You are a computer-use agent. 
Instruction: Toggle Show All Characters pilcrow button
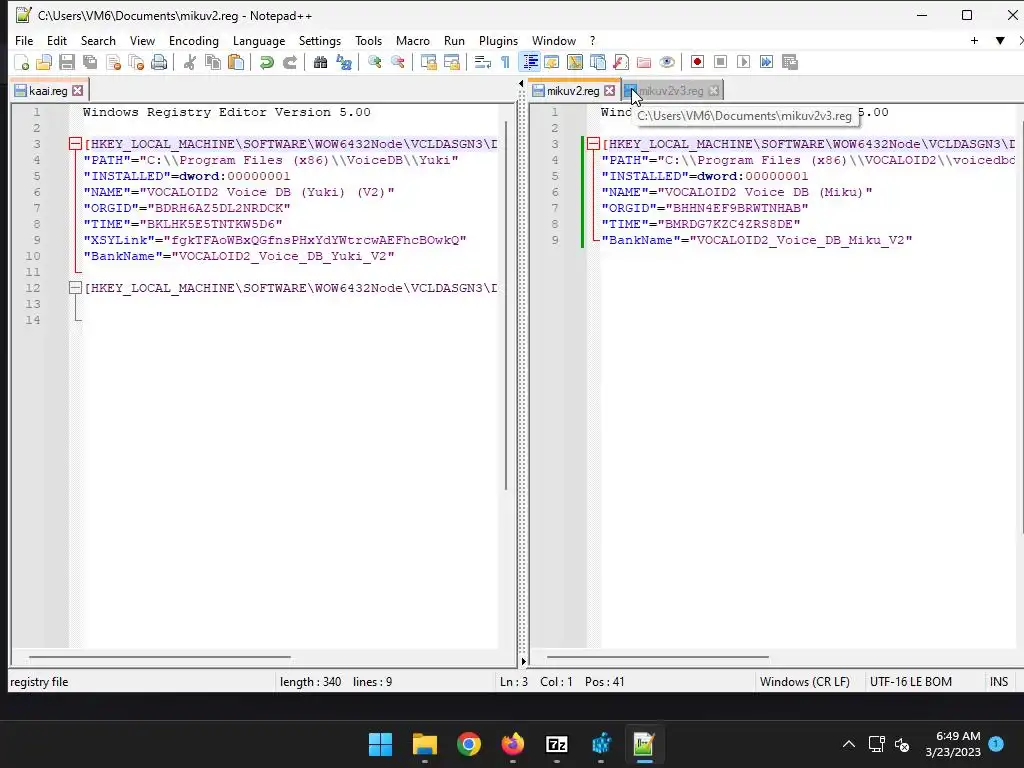(505, 62)
